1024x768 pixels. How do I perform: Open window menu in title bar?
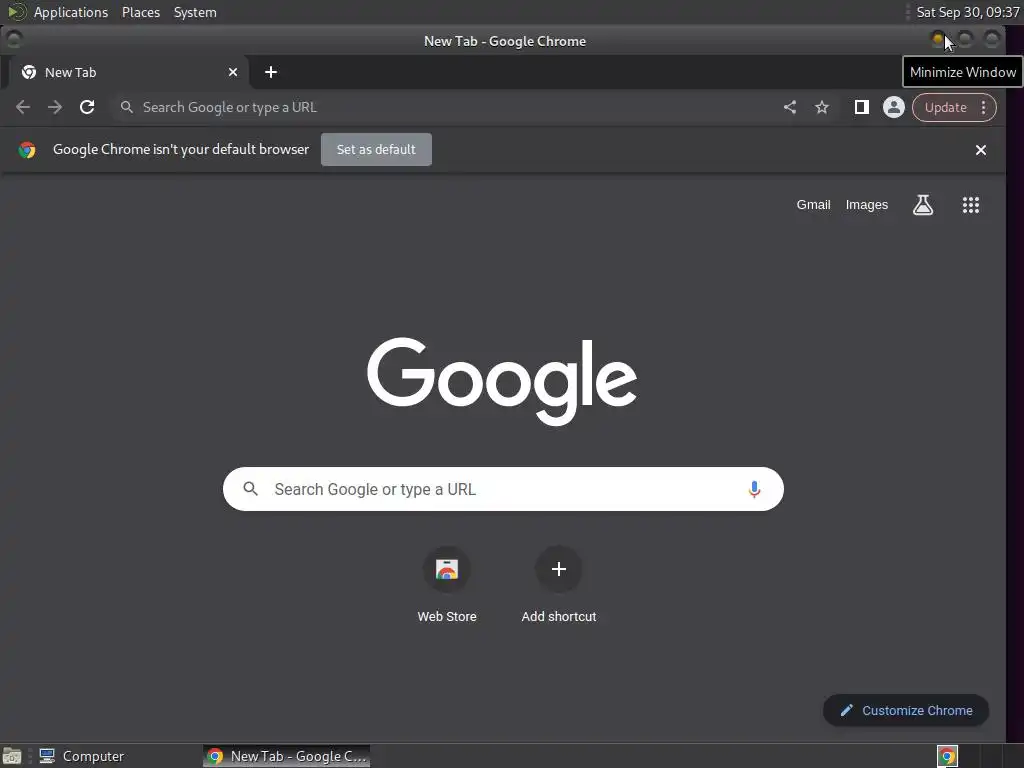pyautogui.click(x=14, y=40)
